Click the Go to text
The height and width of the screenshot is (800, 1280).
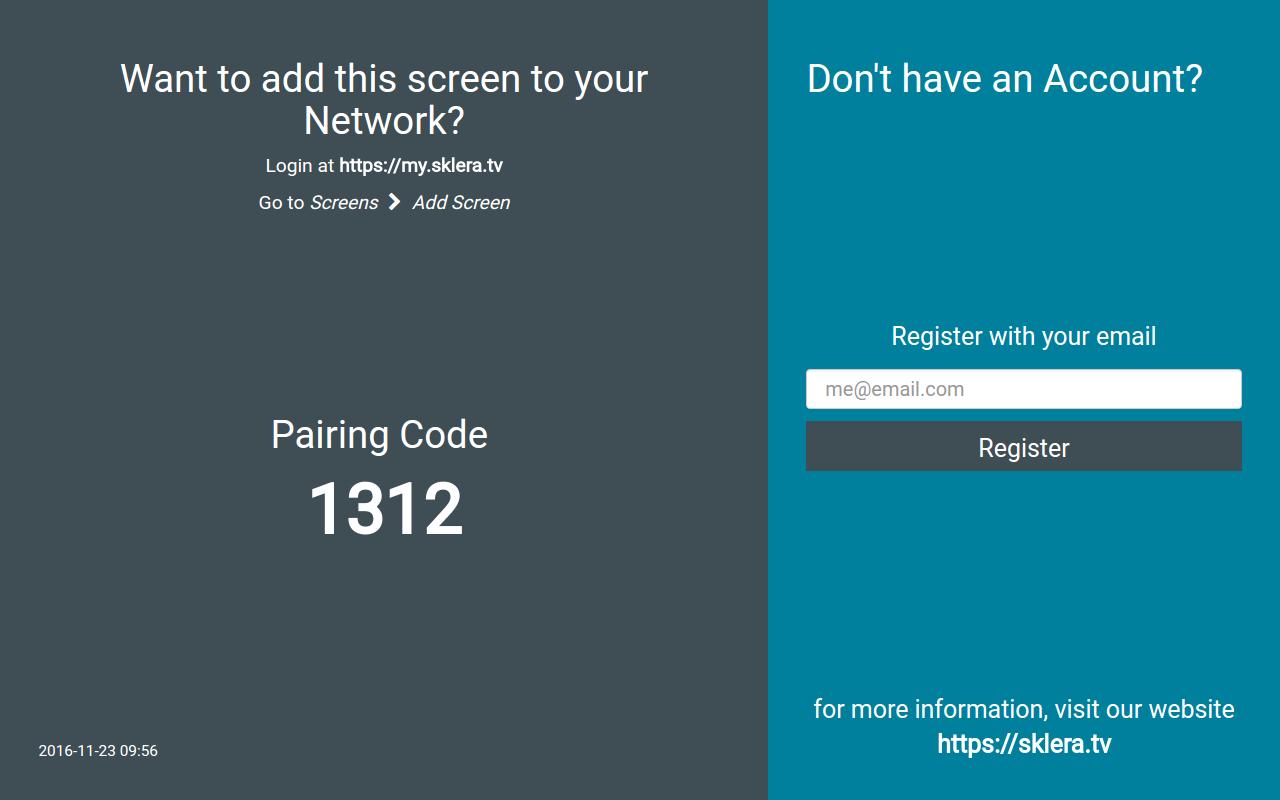281,202
